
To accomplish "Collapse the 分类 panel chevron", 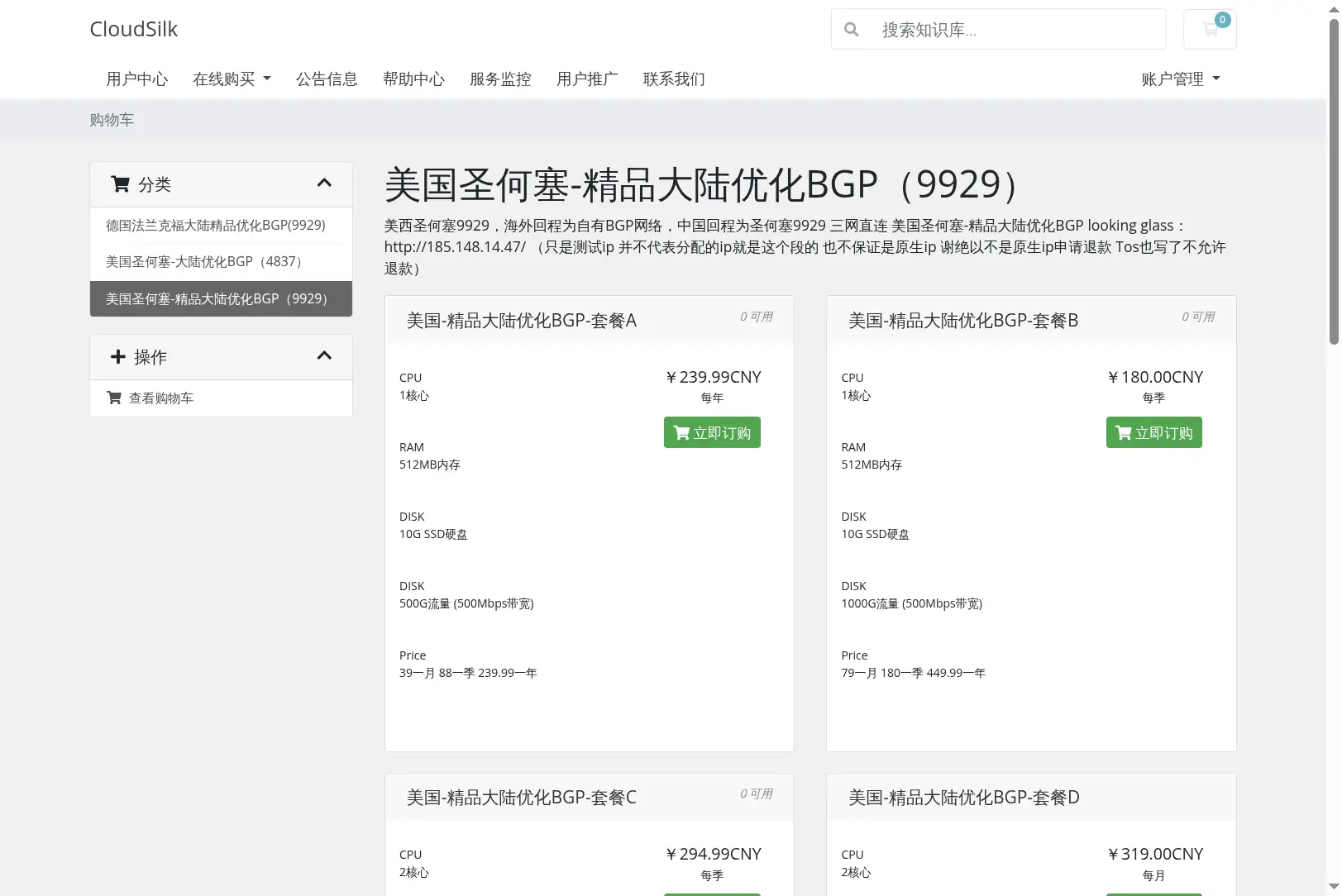I will (324, 183).
